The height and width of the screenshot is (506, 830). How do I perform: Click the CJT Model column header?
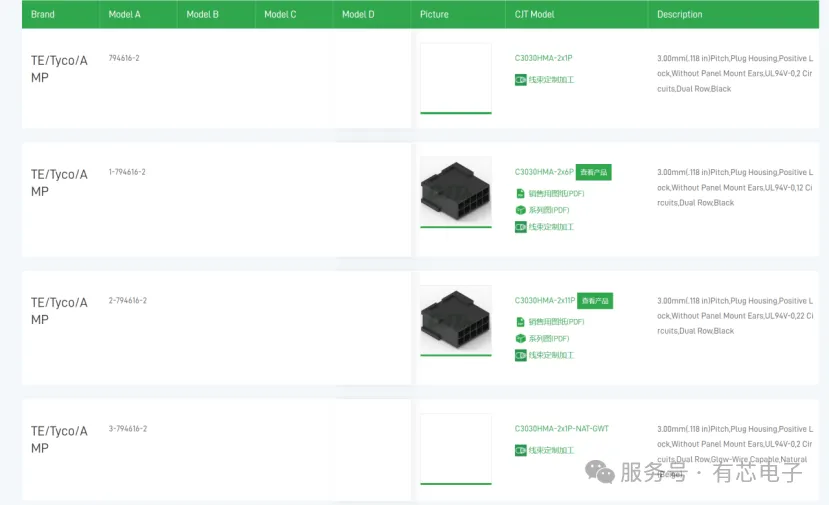point(535,15)
